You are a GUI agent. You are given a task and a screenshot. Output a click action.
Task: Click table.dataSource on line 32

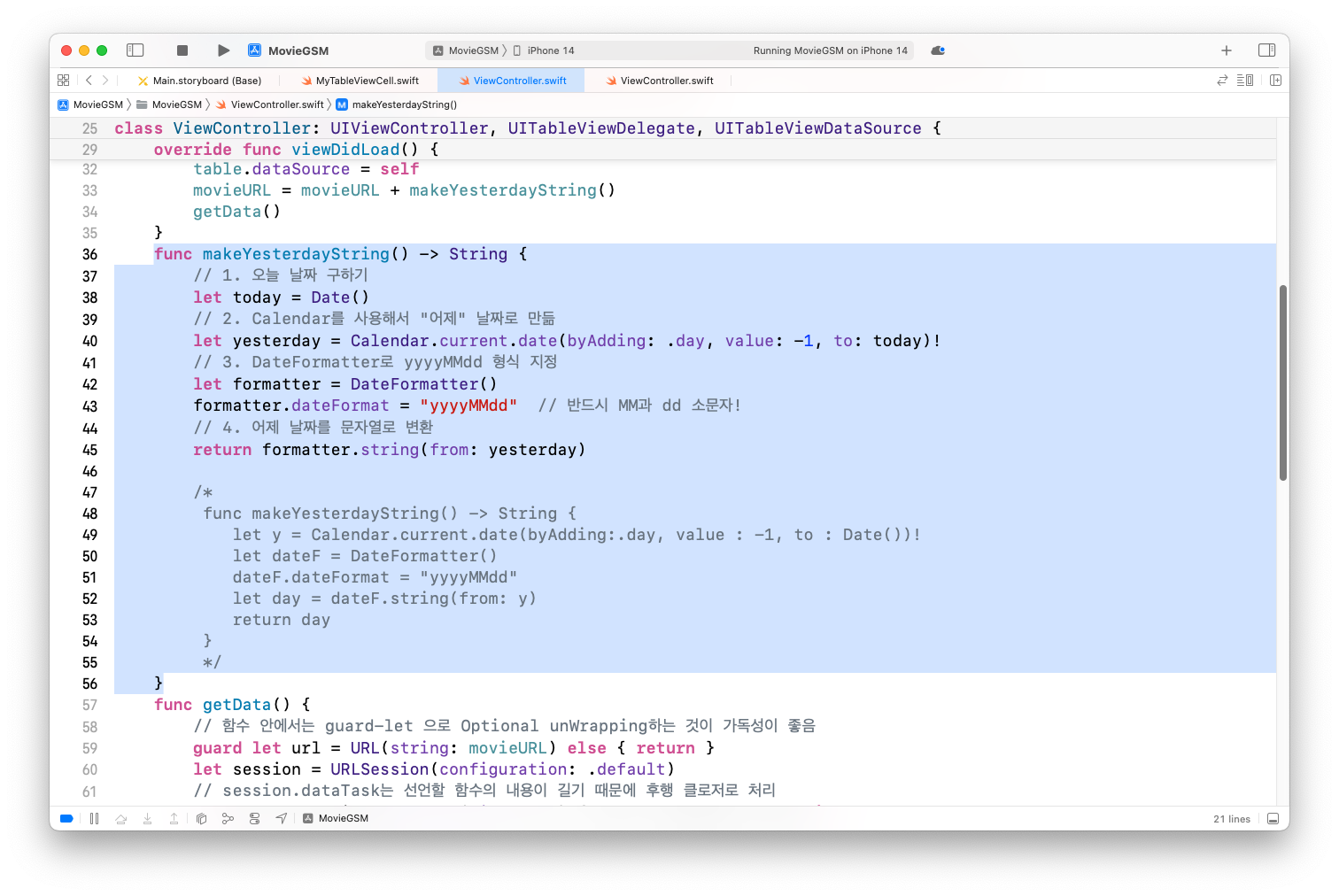[272, 169]
